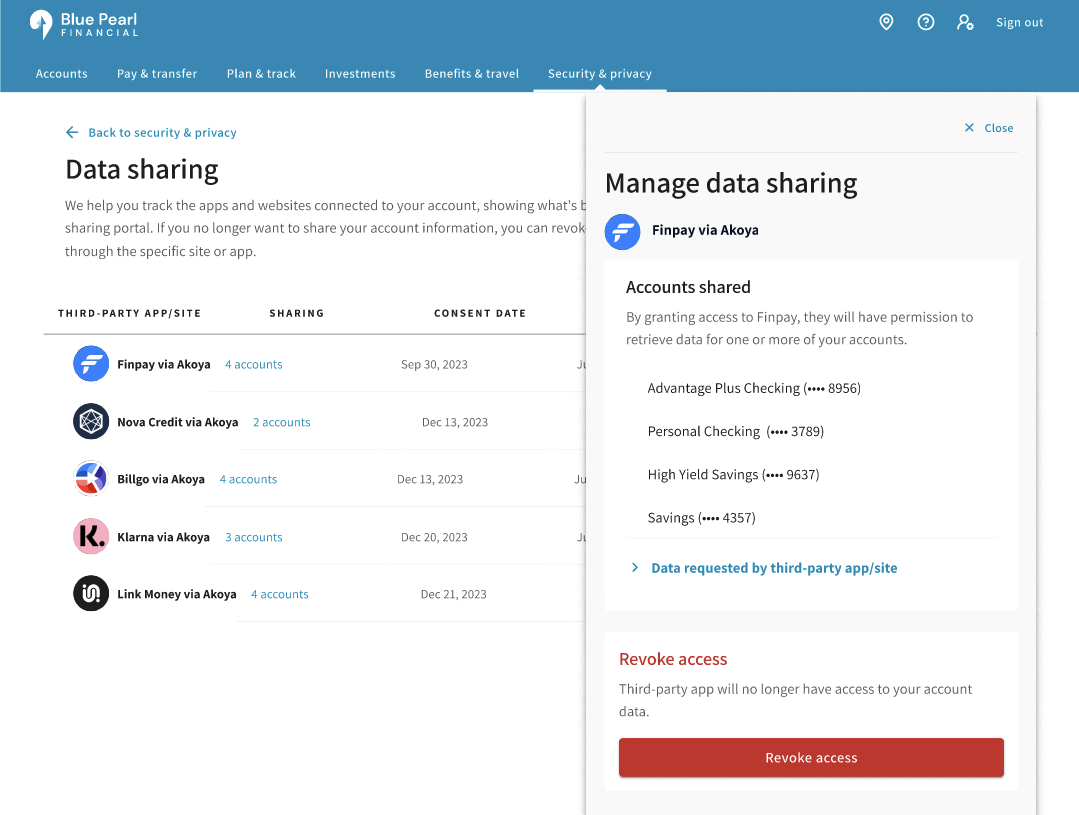Open the Benefits & travel menu
This screenshot has width=1079, height=815.
[471, 74]
